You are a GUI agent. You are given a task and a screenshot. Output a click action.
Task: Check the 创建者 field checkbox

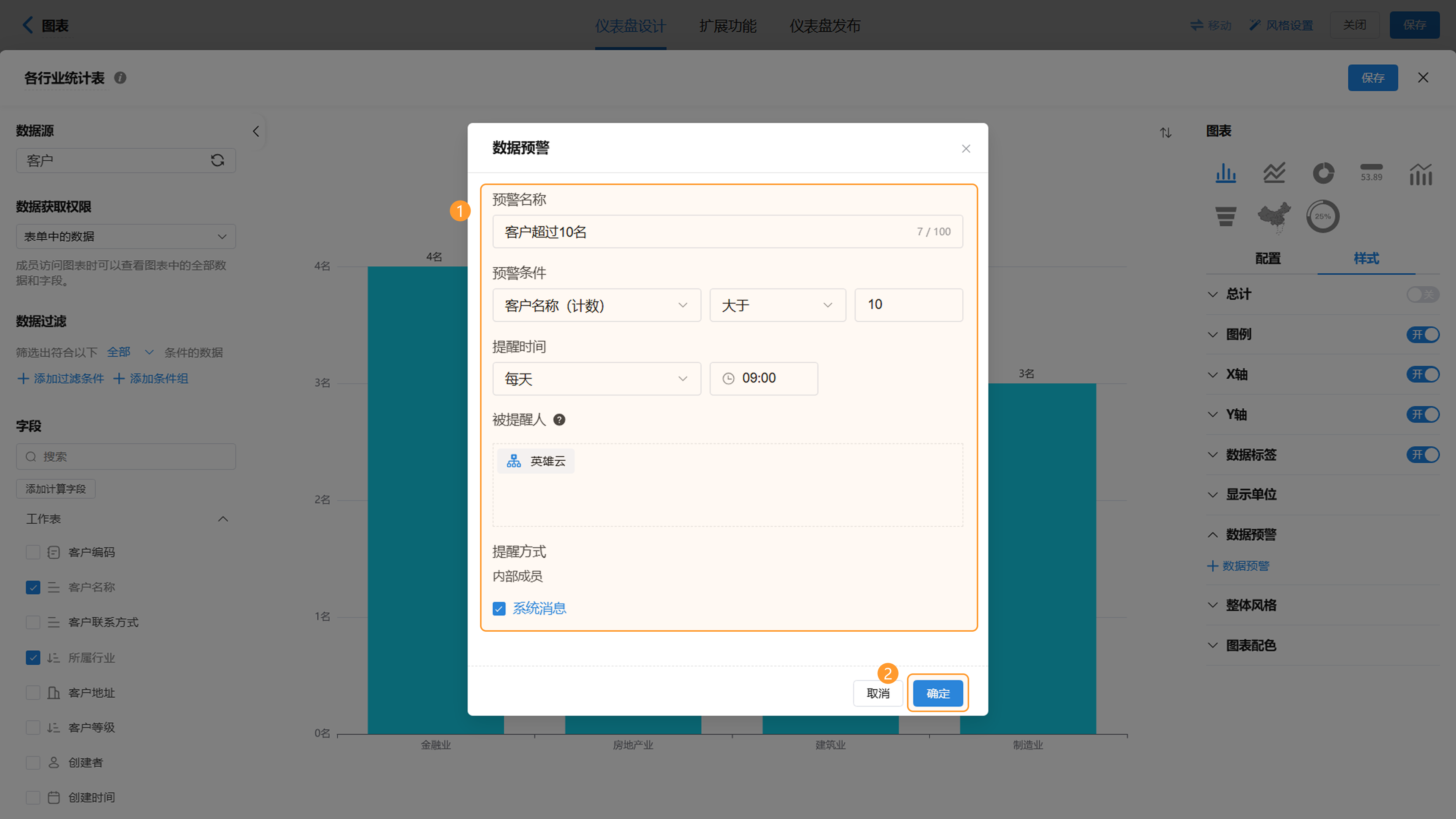(x=33, y=763)
